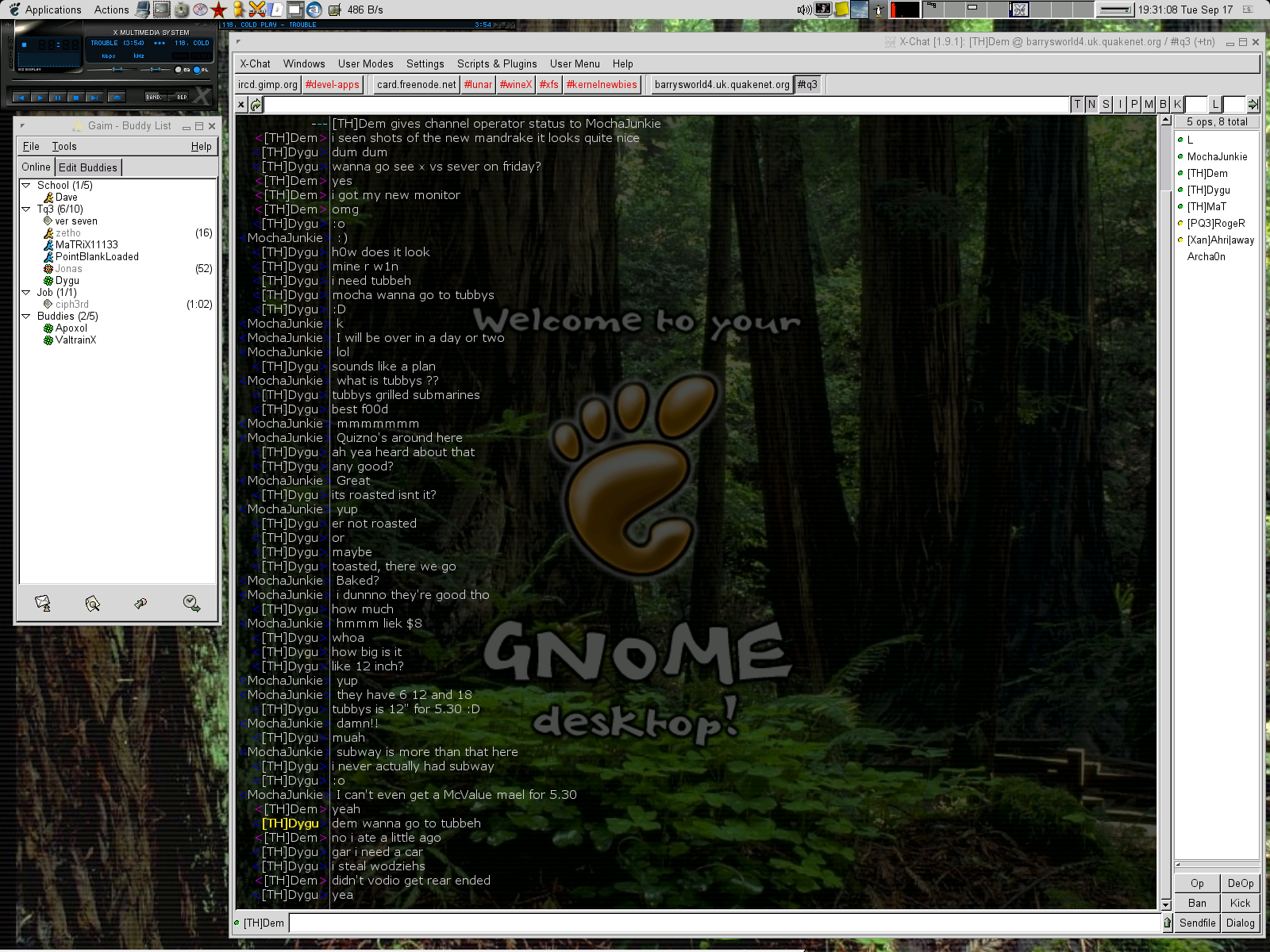Screen dimensions: 1270x952
Task: Click the Sendfile button
Action: coord(1197,923)
